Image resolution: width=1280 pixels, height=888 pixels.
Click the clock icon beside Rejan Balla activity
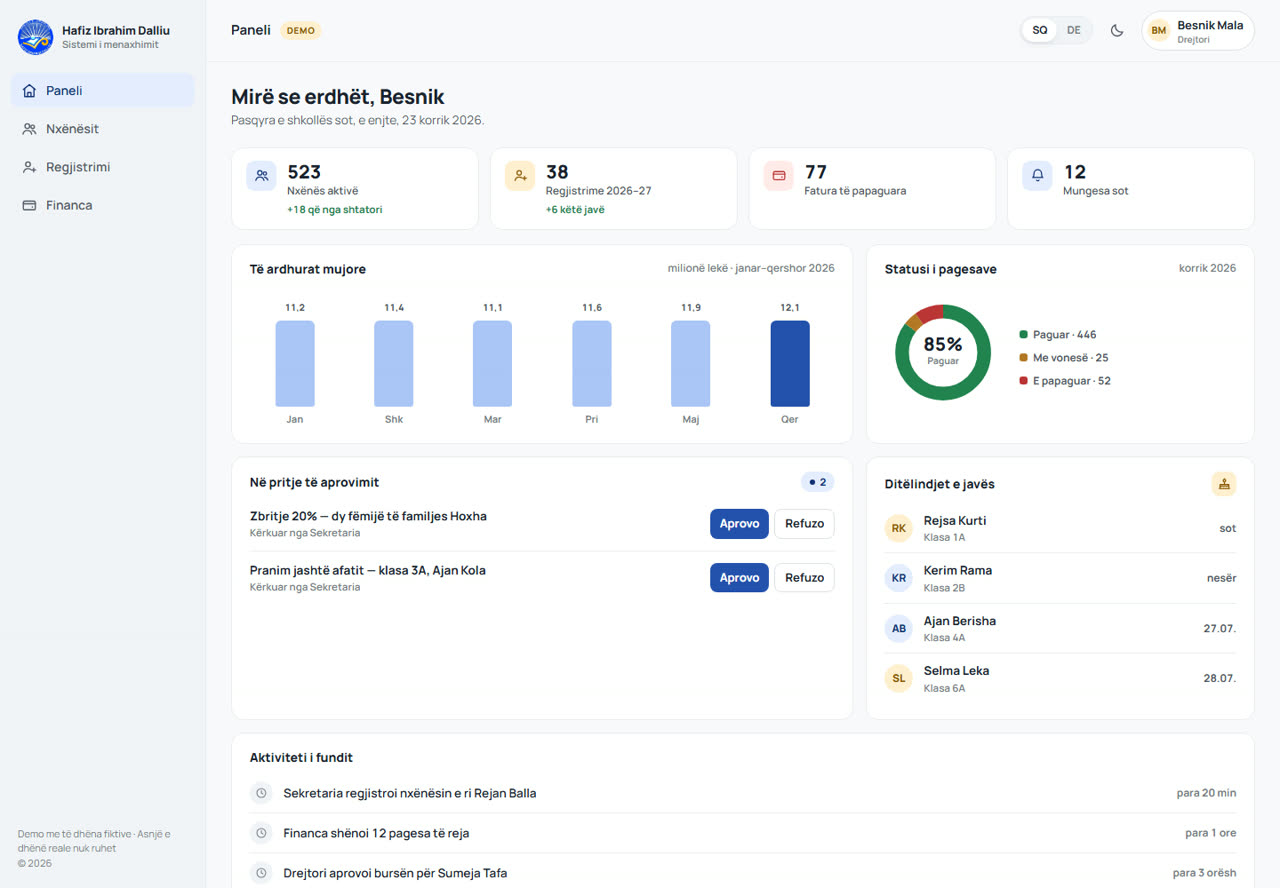261,793
